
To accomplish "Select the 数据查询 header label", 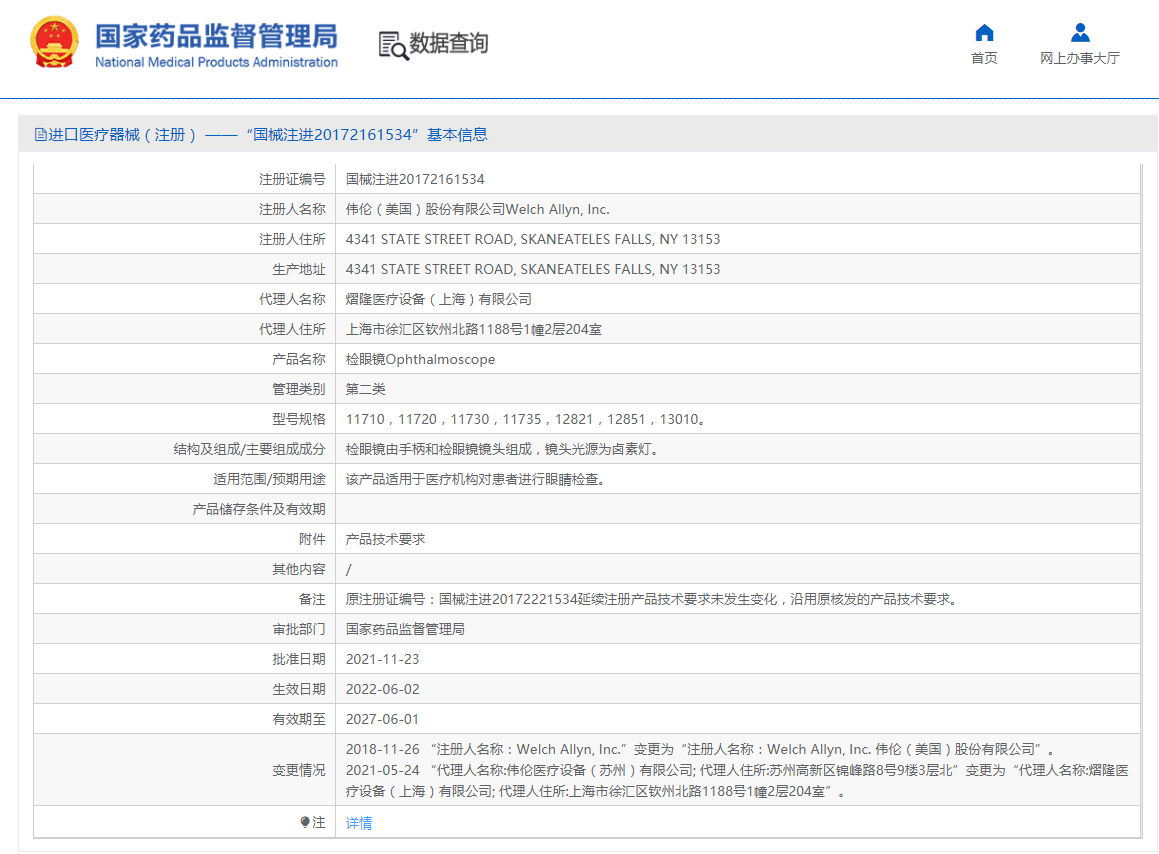I will pyautogui.click(x=449, y=44).
